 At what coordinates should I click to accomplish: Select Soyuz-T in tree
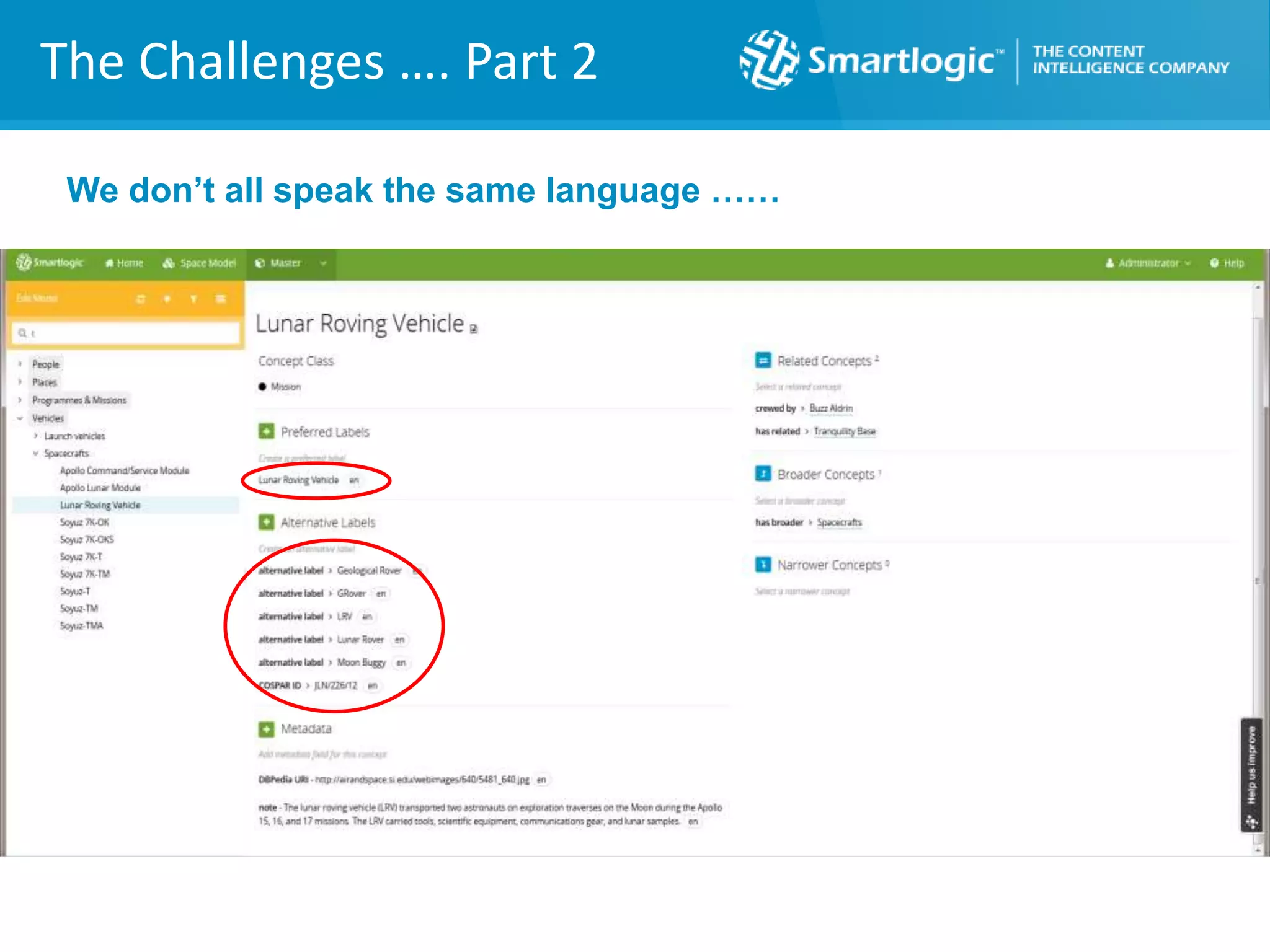click(75, 591)
